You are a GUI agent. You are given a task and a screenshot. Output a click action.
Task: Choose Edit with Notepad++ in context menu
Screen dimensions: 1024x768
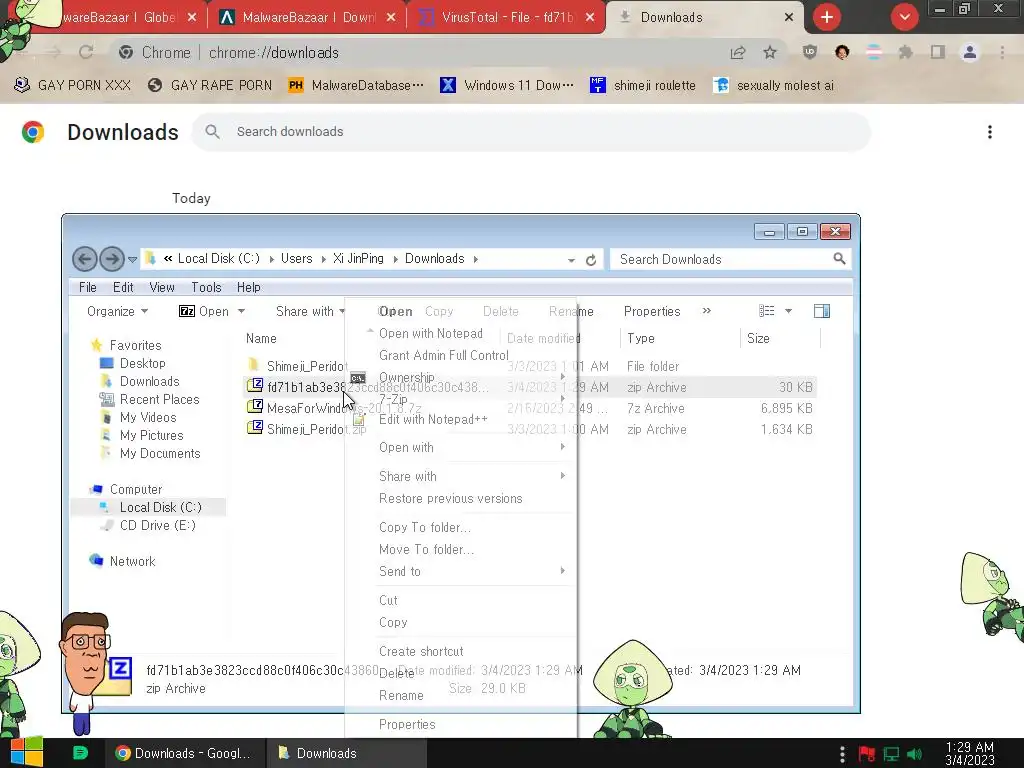[x=433, y=419]
